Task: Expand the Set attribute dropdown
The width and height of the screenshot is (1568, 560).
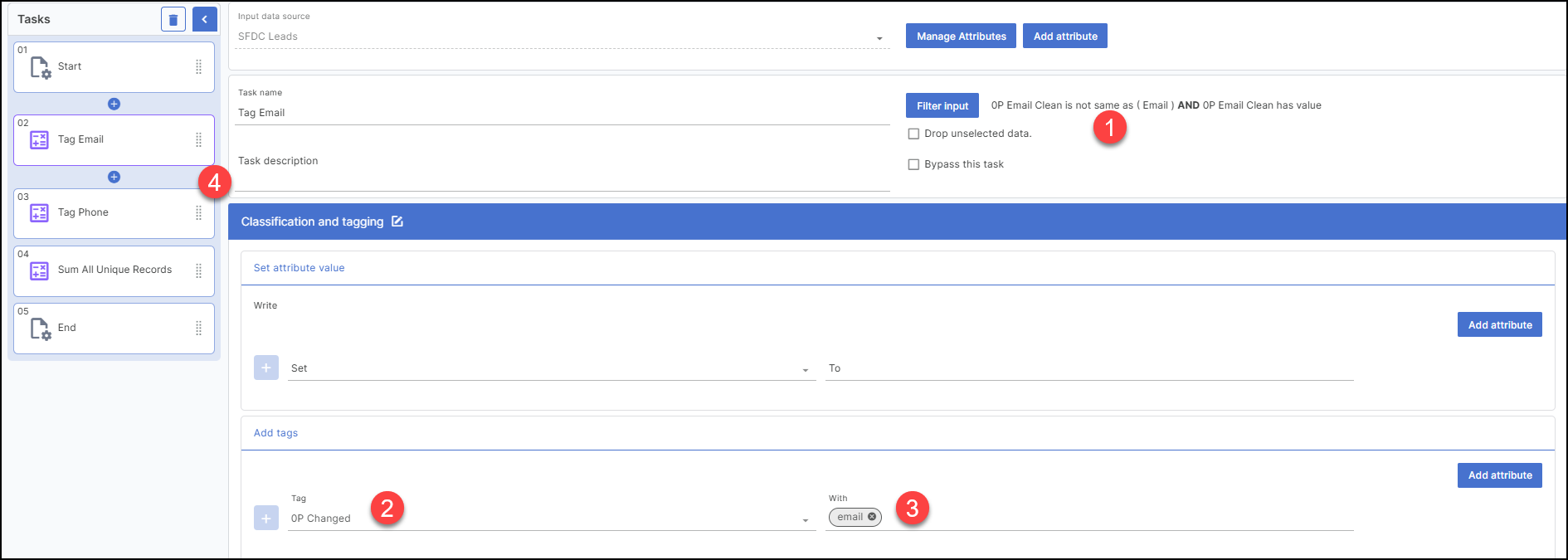Action: pos(805,370)
